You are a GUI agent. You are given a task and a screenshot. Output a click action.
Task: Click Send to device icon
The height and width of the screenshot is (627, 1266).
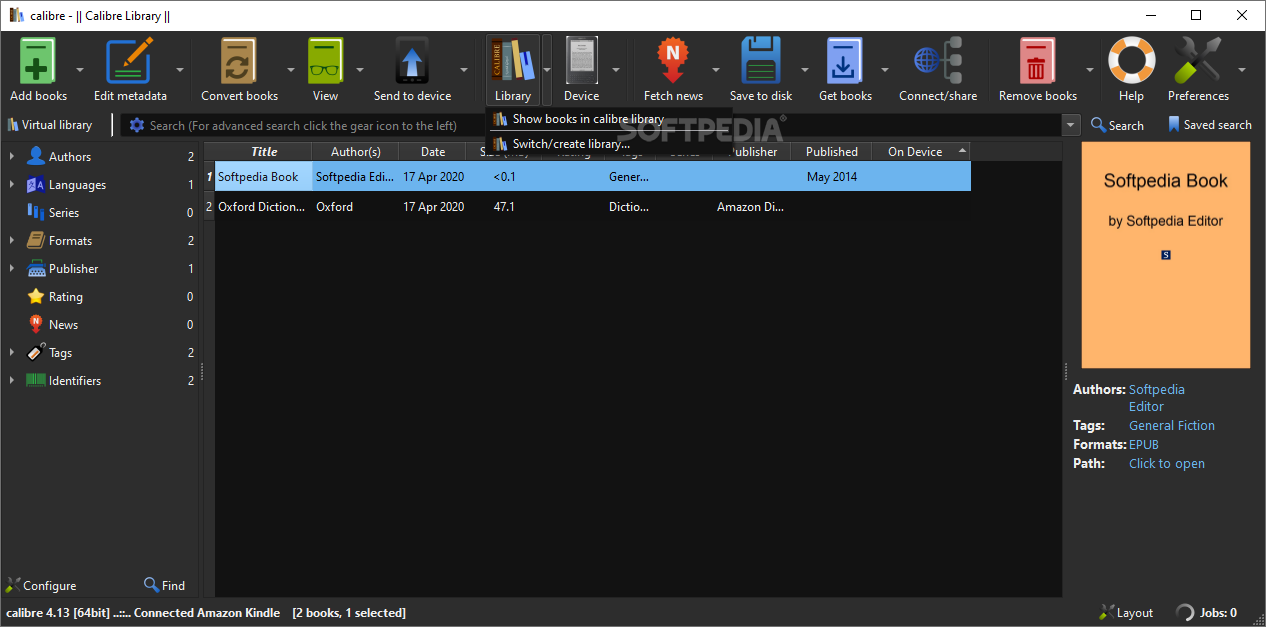click(x=413, y=62)
